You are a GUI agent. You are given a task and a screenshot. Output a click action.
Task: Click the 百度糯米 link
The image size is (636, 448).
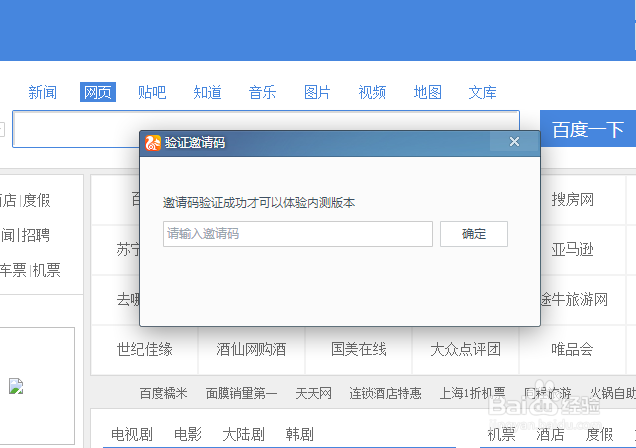163,393
